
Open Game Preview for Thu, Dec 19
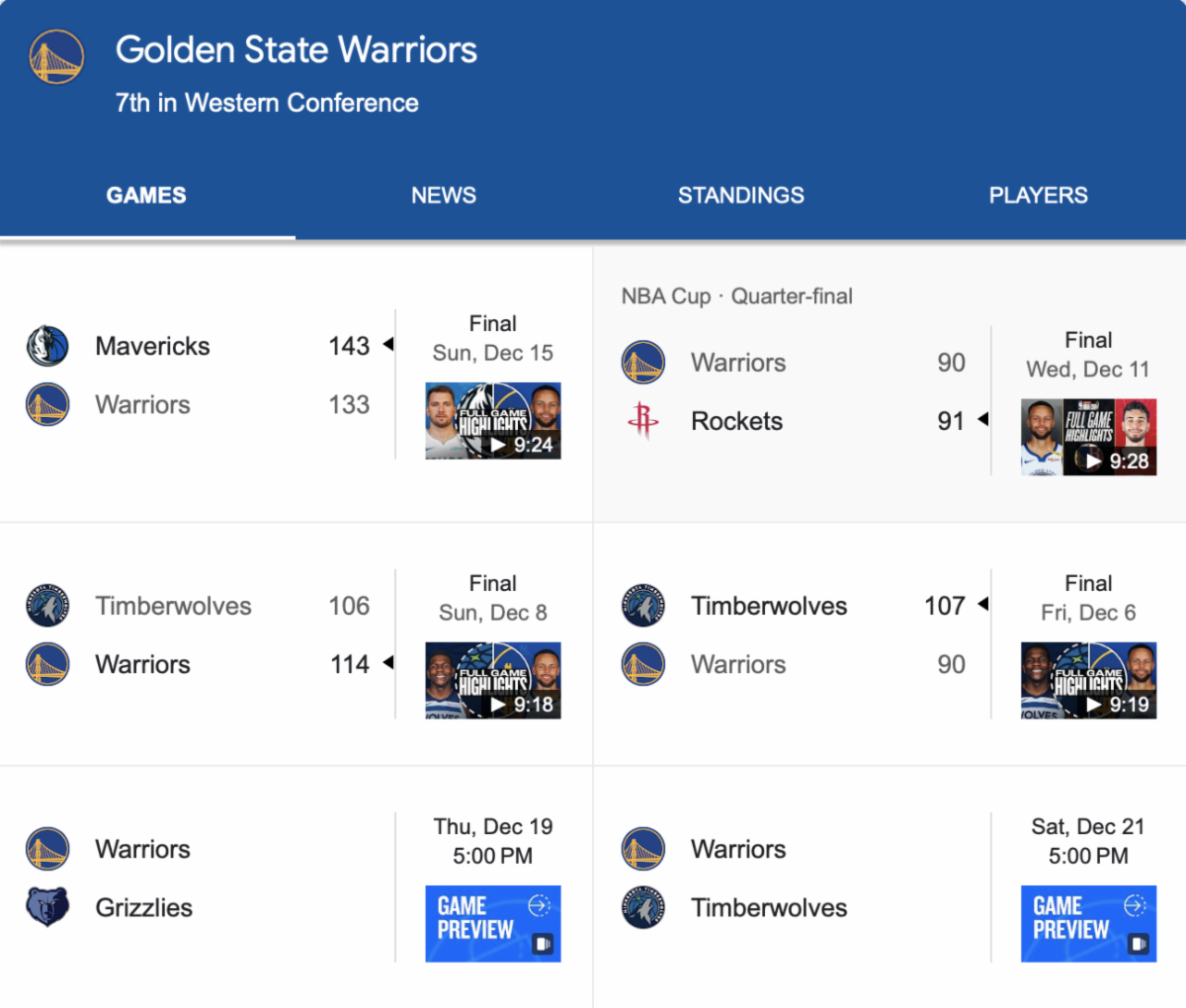pos(493,923)
